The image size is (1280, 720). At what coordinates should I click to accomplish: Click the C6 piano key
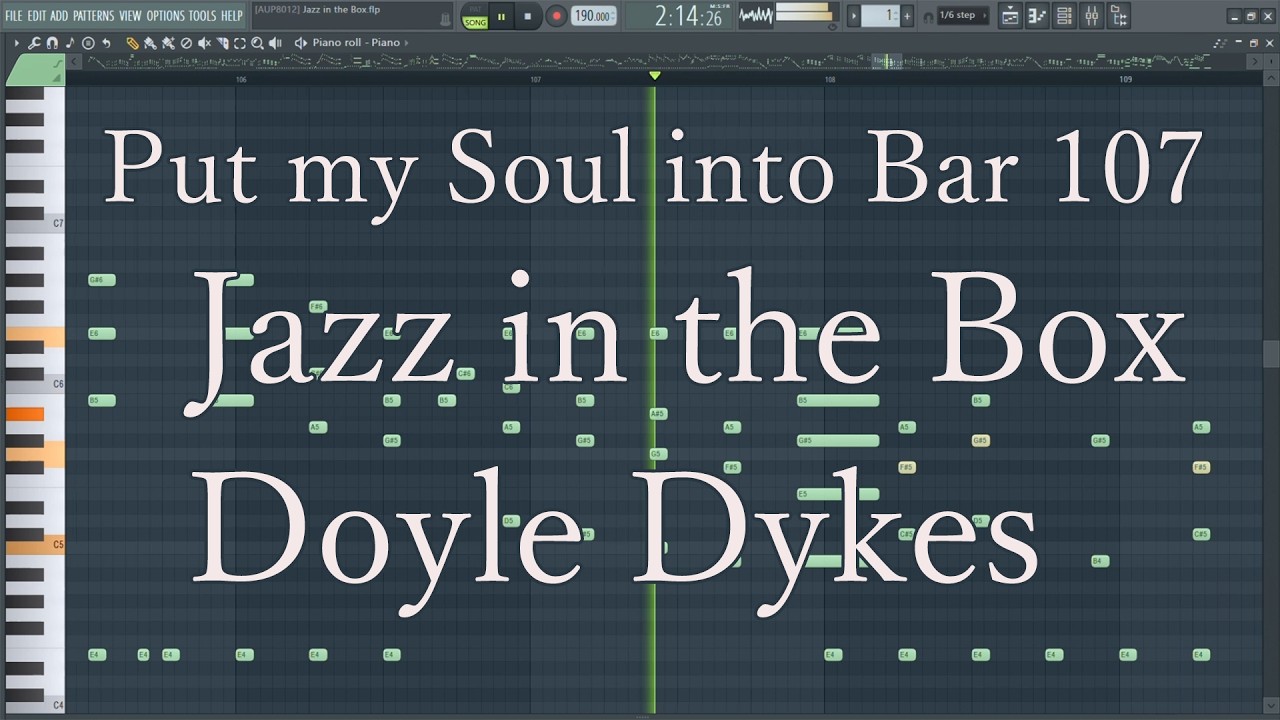coord(35,384)
